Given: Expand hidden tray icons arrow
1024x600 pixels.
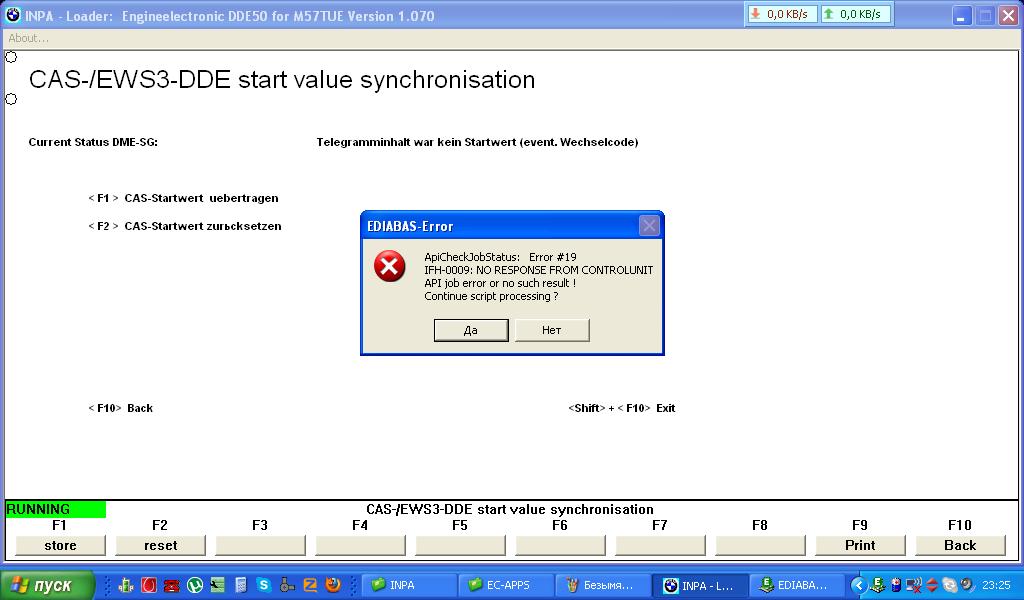Looking at the screenshot, I should tap(859, 585).
